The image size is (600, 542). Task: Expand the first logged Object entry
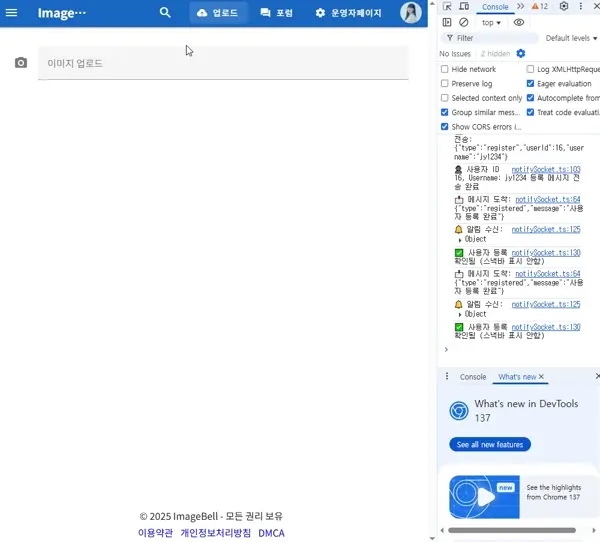pos(460,240)
